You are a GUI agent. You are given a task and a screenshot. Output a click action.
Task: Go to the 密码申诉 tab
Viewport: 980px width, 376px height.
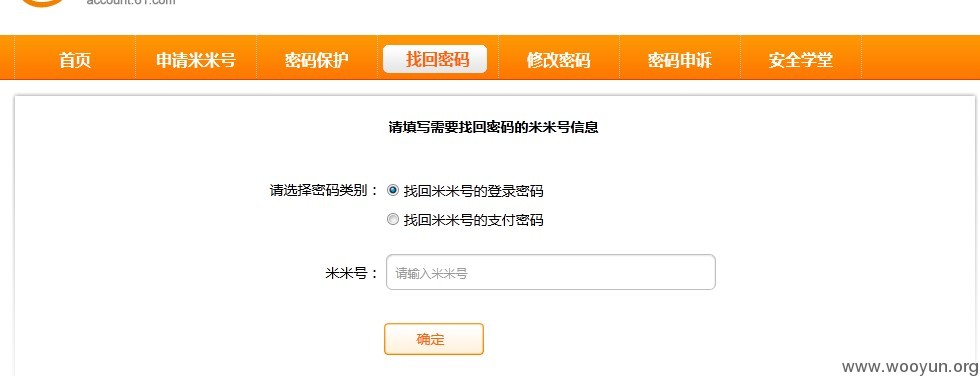[680, 60]
